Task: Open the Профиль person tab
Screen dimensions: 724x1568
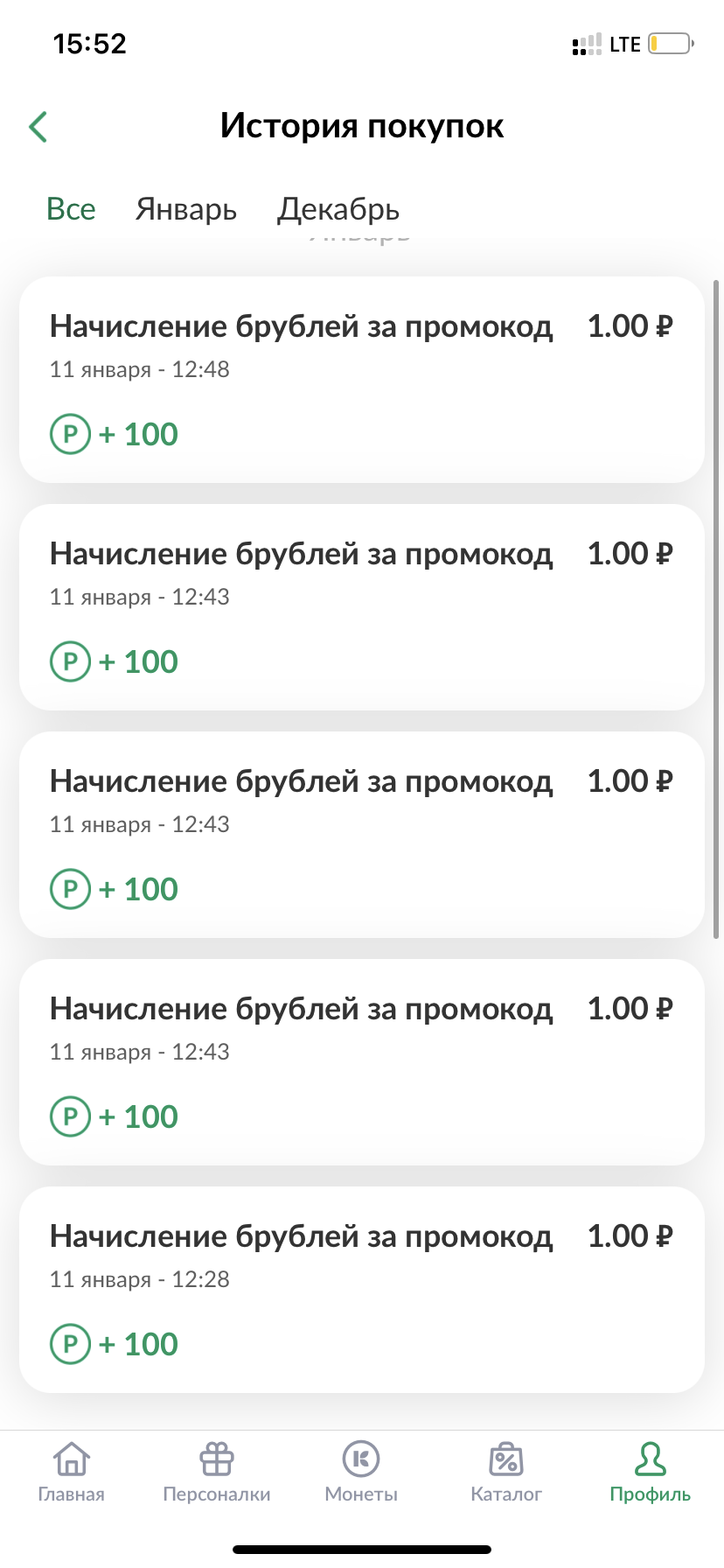Action: (651, 1471)
